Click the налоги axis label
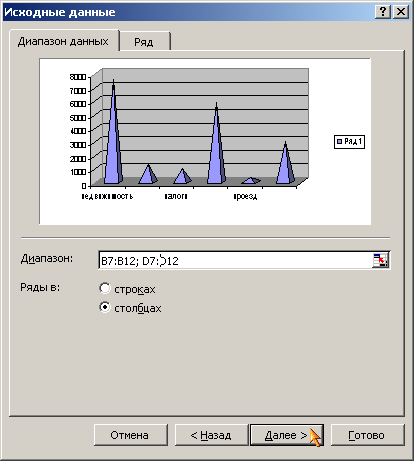This screenshot has width=414, height=461. [176, 196]
